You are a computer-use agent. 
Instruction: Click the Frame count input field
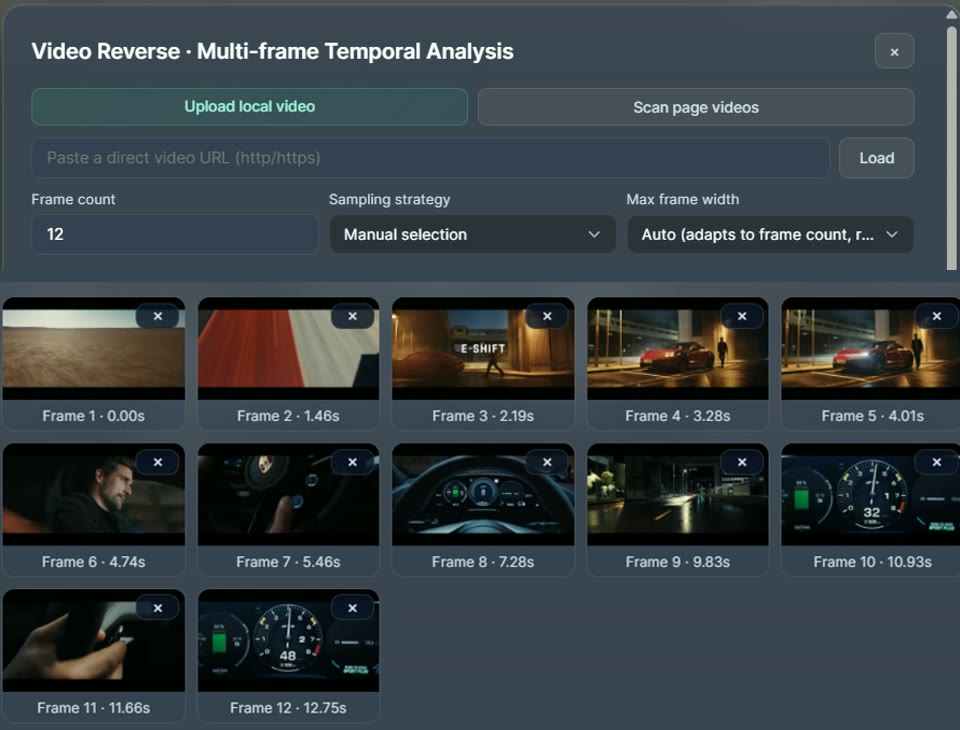pos(174,234)
